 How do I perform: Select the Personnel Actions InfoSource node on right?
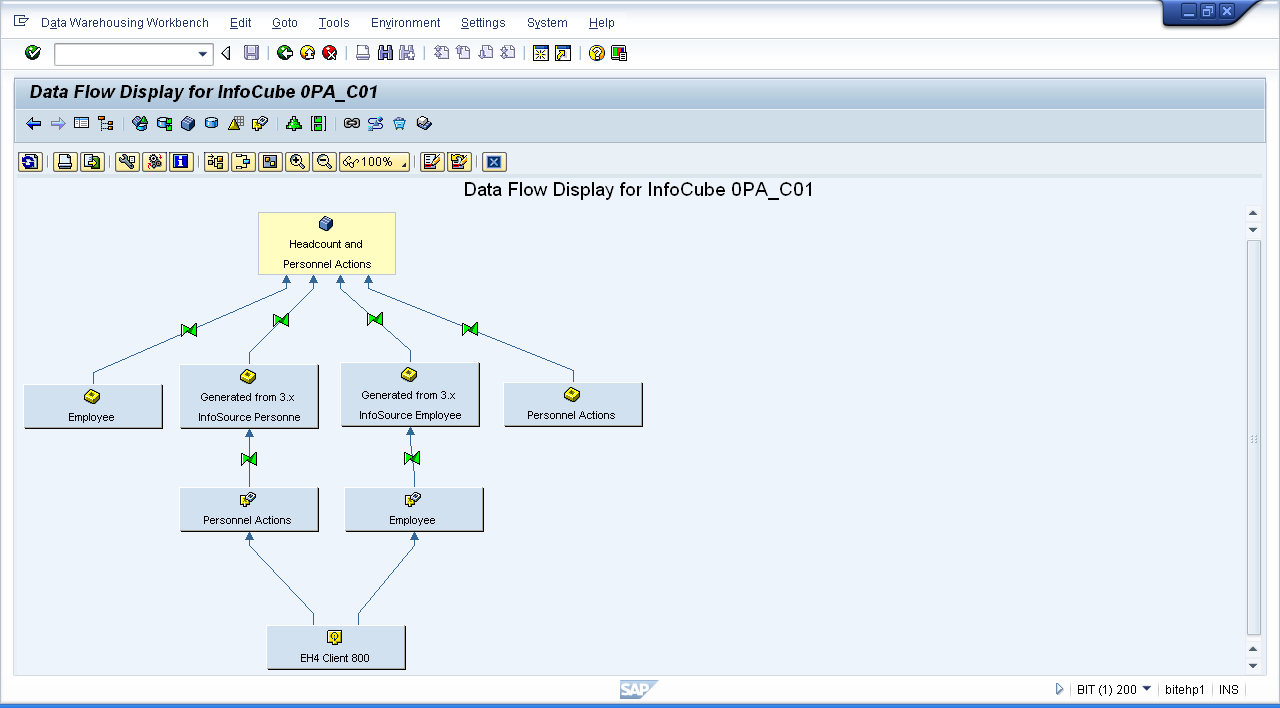click(x=572, y=404)
